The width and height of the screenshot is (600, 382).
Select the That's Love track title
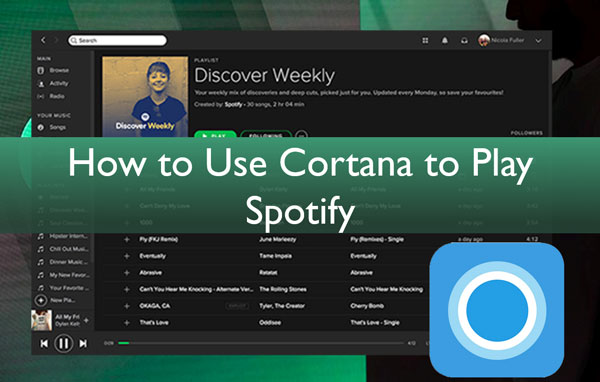154,323
